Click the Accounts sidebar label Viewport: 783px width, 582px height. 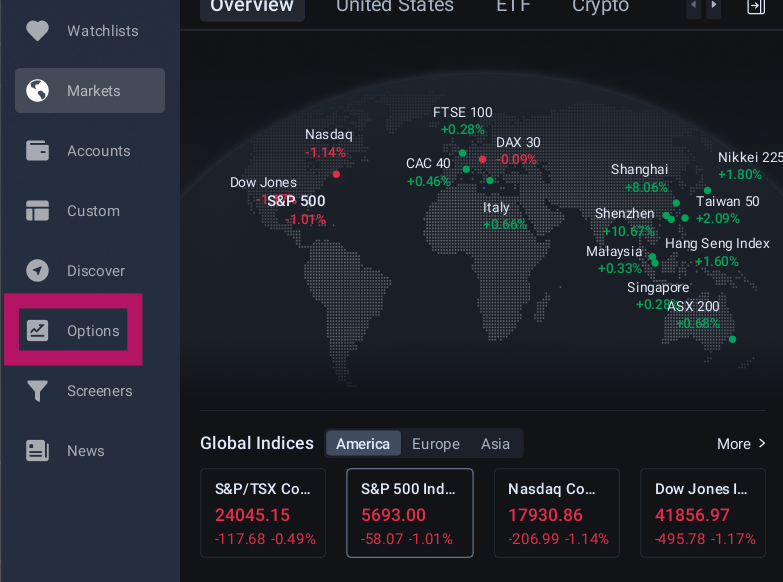tap(99, 151)
